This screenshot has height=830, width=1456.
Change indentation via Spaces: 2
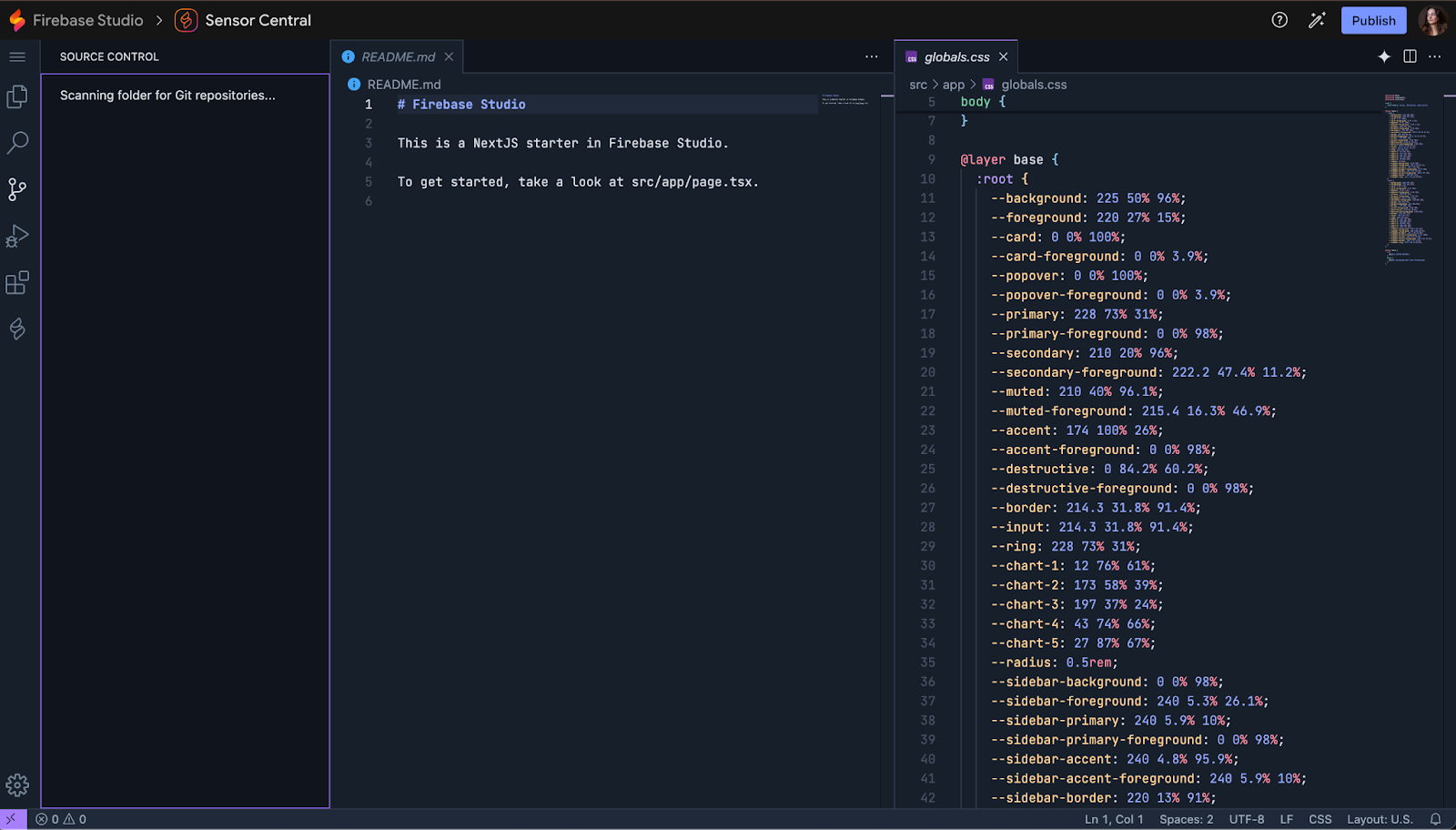(x=1187, y=819)
